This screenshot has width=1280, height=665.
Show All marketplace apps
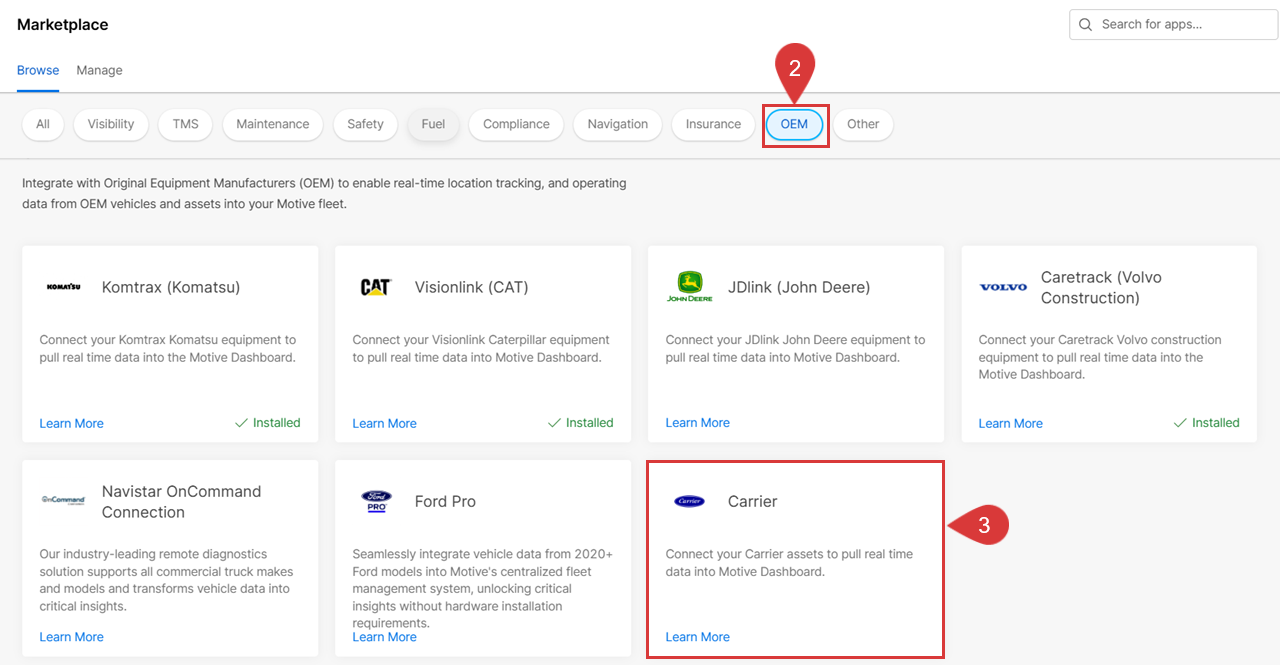point(43,124)
